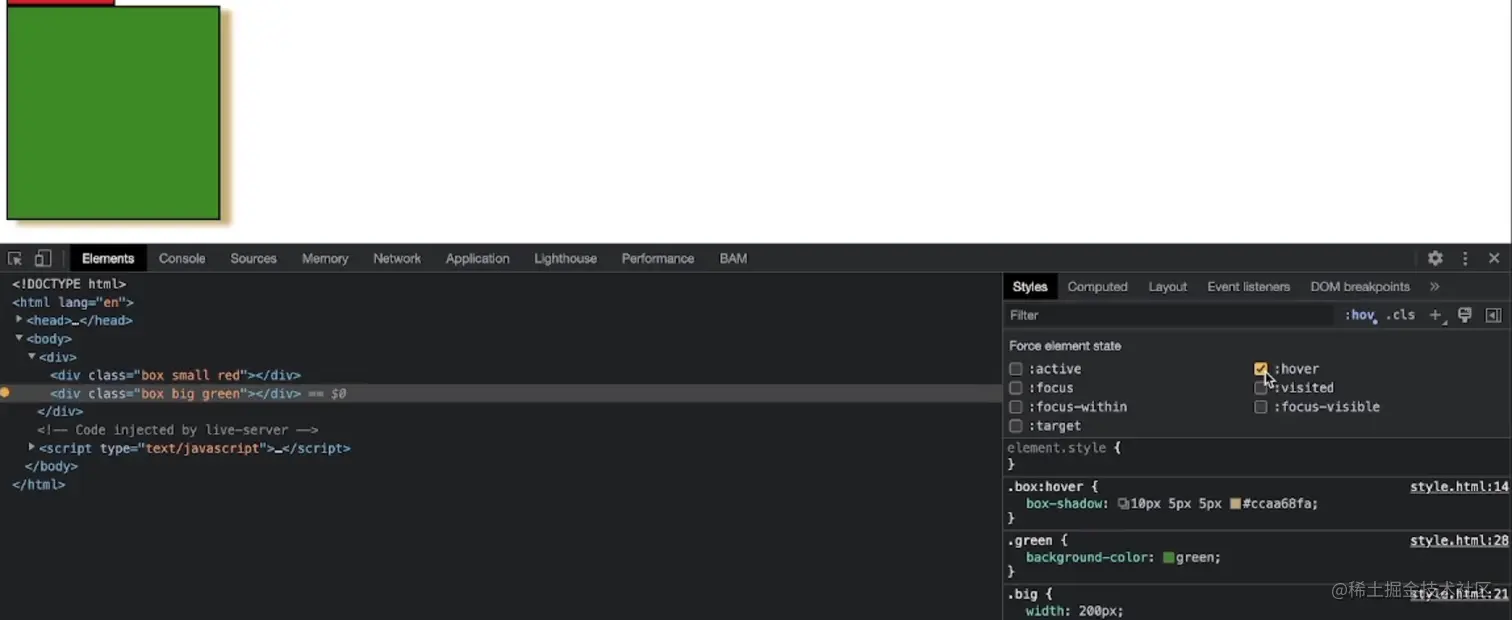Open the Network tab
Viewport: 1512px width, 620px height.
tap(397, 258)
